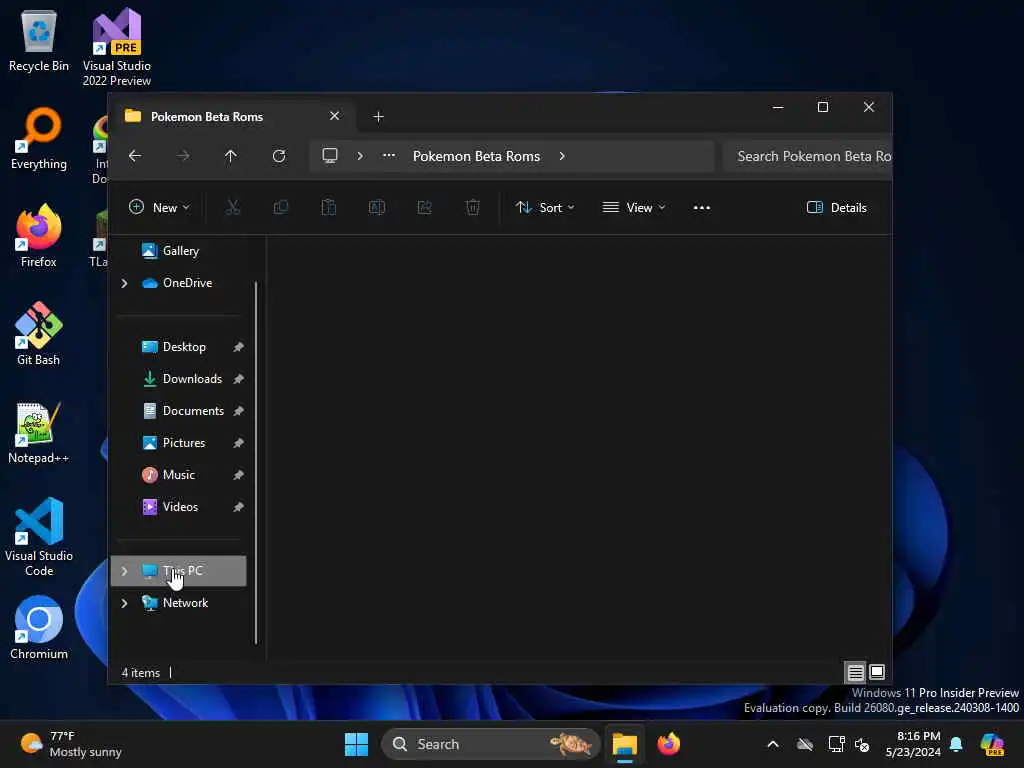
Task: Click the pin icon next to Music
Action: tap(238, 475)
